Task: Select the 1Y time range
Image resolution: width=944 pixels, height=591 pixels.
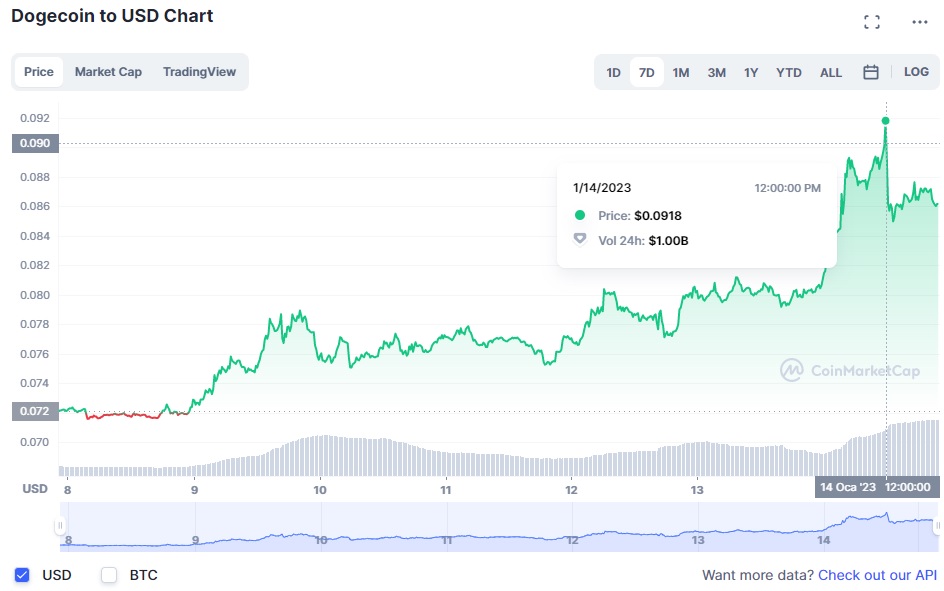Action: [751, 73]
